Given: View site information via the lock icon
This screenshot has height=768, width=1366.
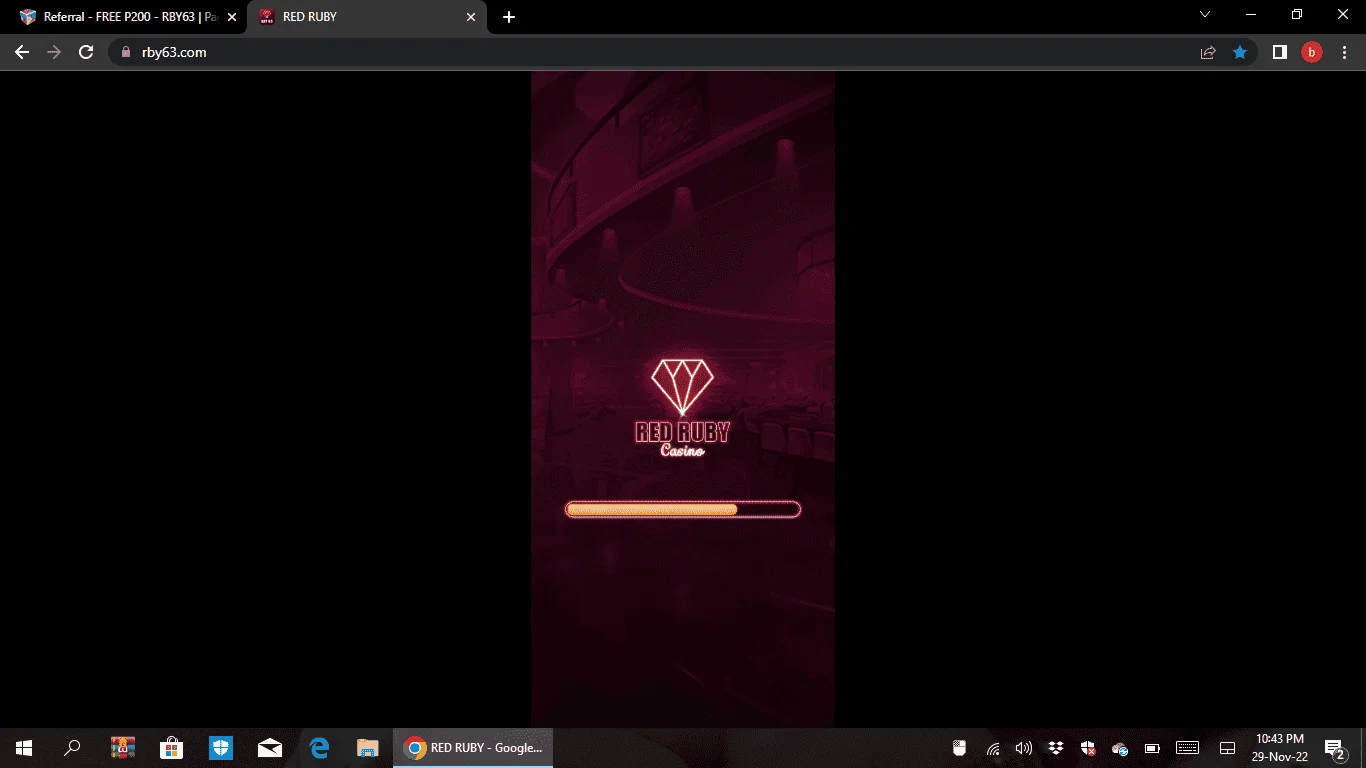Looking at the screenshot, I should pyautogui.click(x=126, y=52).
